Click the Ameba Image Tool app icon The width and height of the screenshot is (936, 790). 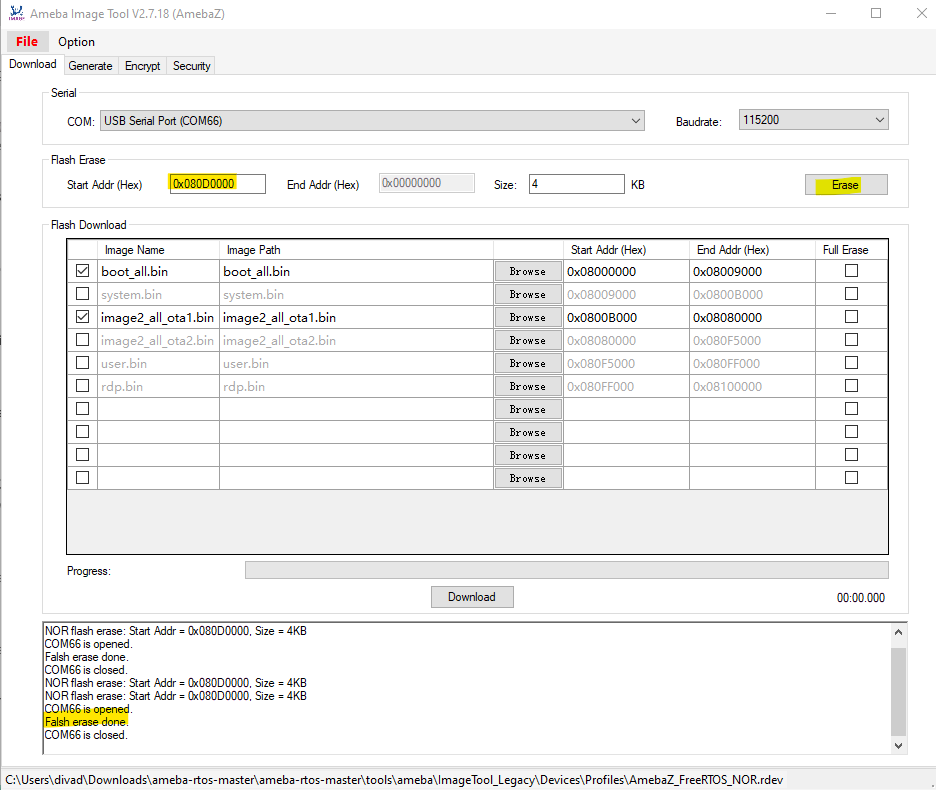tap(16, 13)
